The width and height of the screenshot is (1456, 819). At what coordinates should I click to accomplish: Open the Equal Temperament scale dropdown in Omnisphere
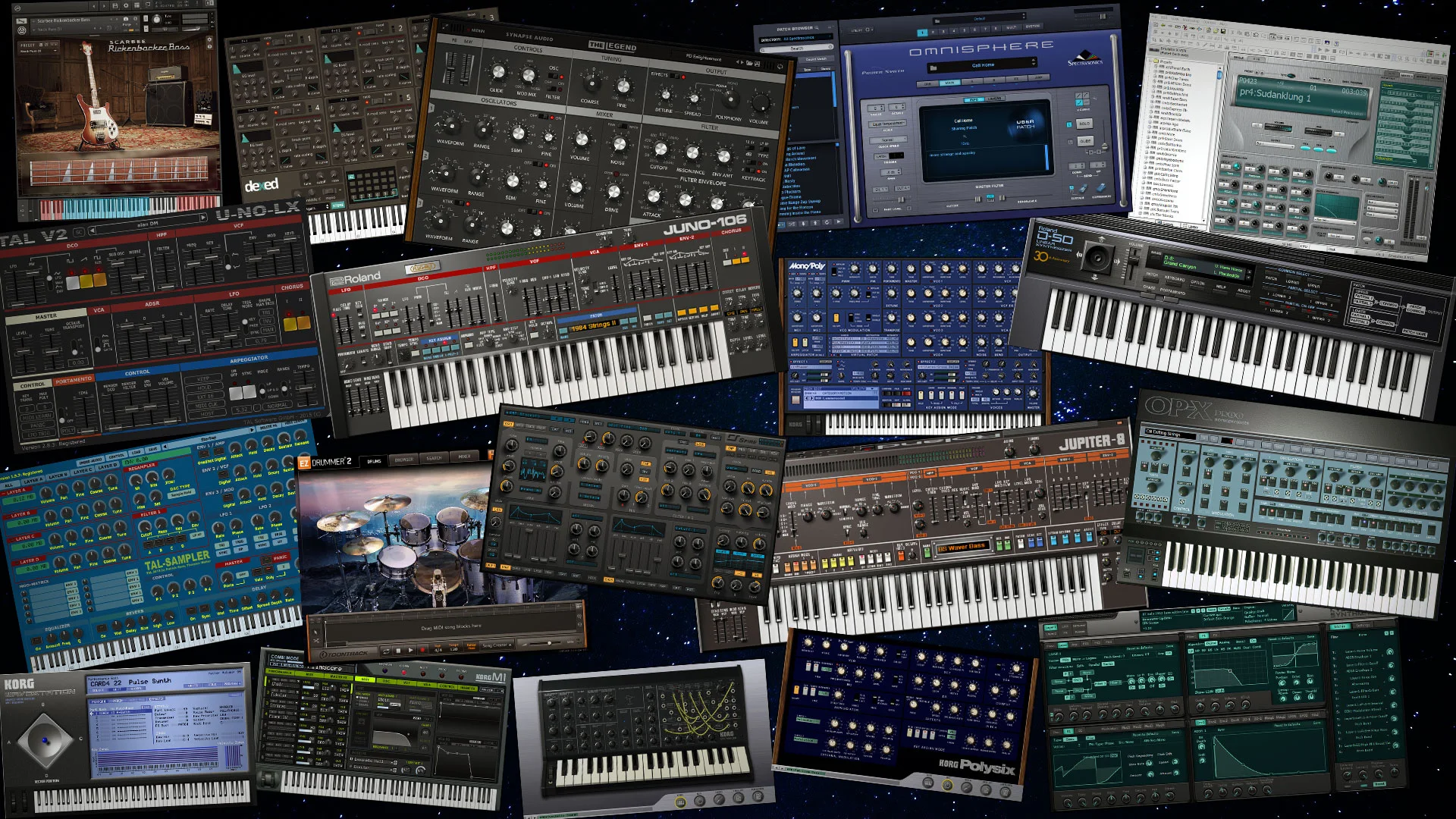[887, 124]
